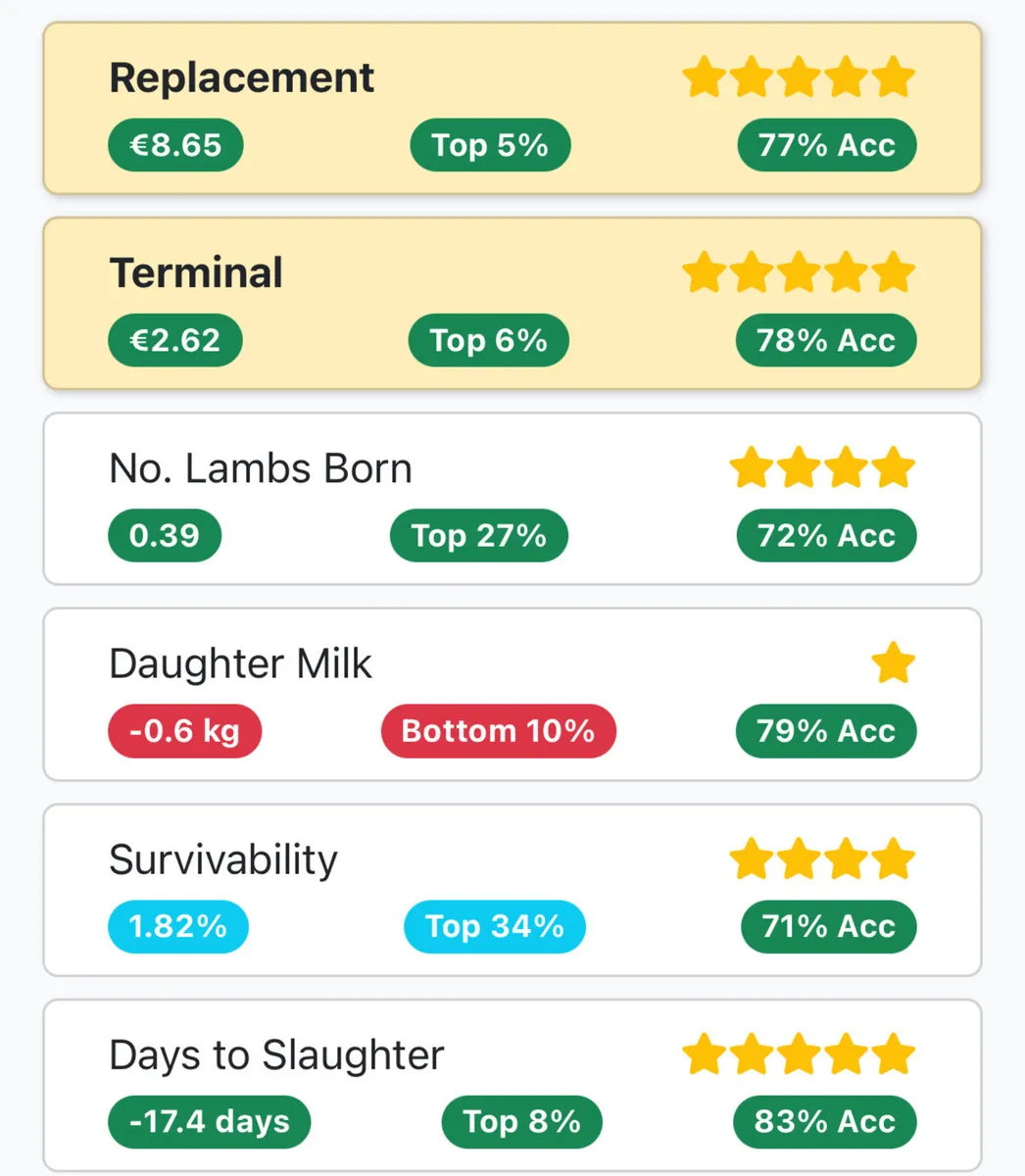1025x1176 pixels.
Task: Click the Survivability four-star rating
Action: [x=821, y=859]
